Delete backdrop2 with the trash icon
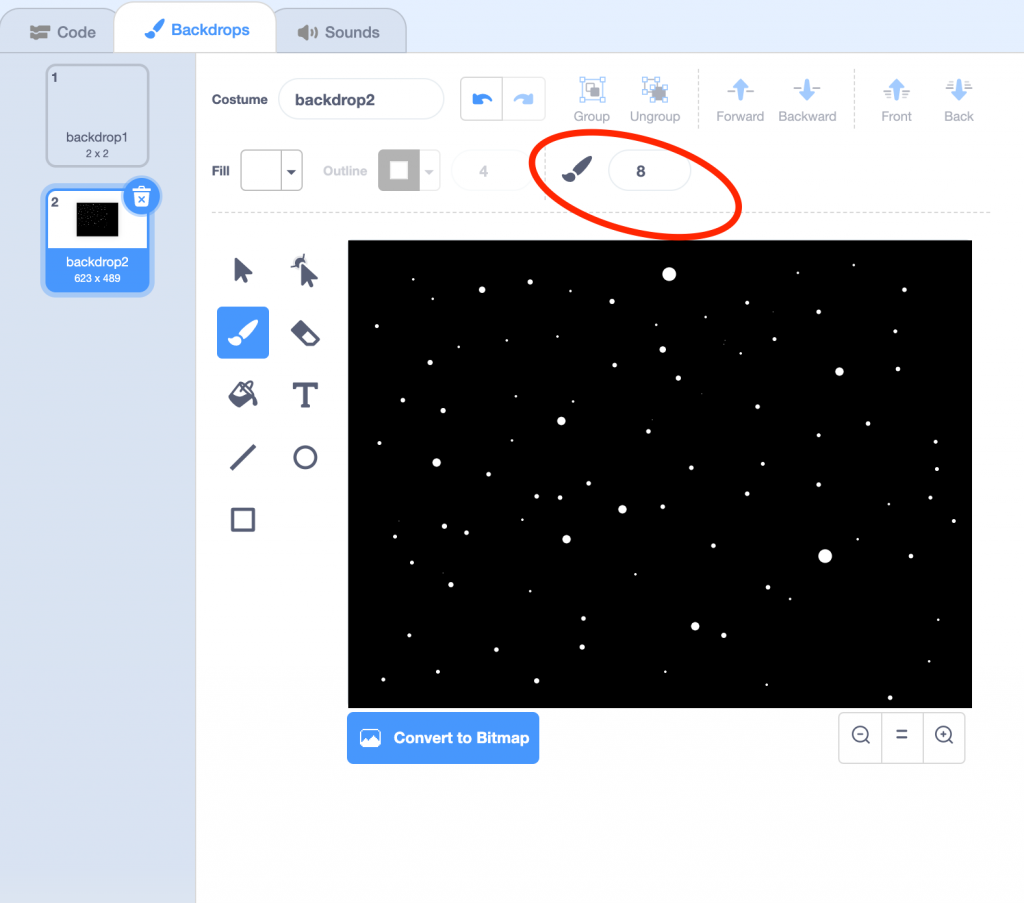1024x903 pixels. (x=142, y=197)
